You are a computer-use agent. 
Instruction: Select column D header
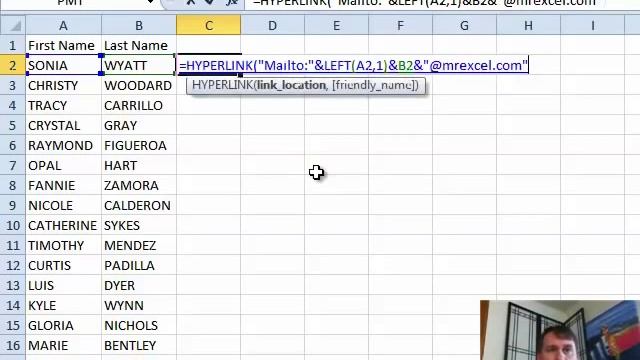click(x=272, y=26)
